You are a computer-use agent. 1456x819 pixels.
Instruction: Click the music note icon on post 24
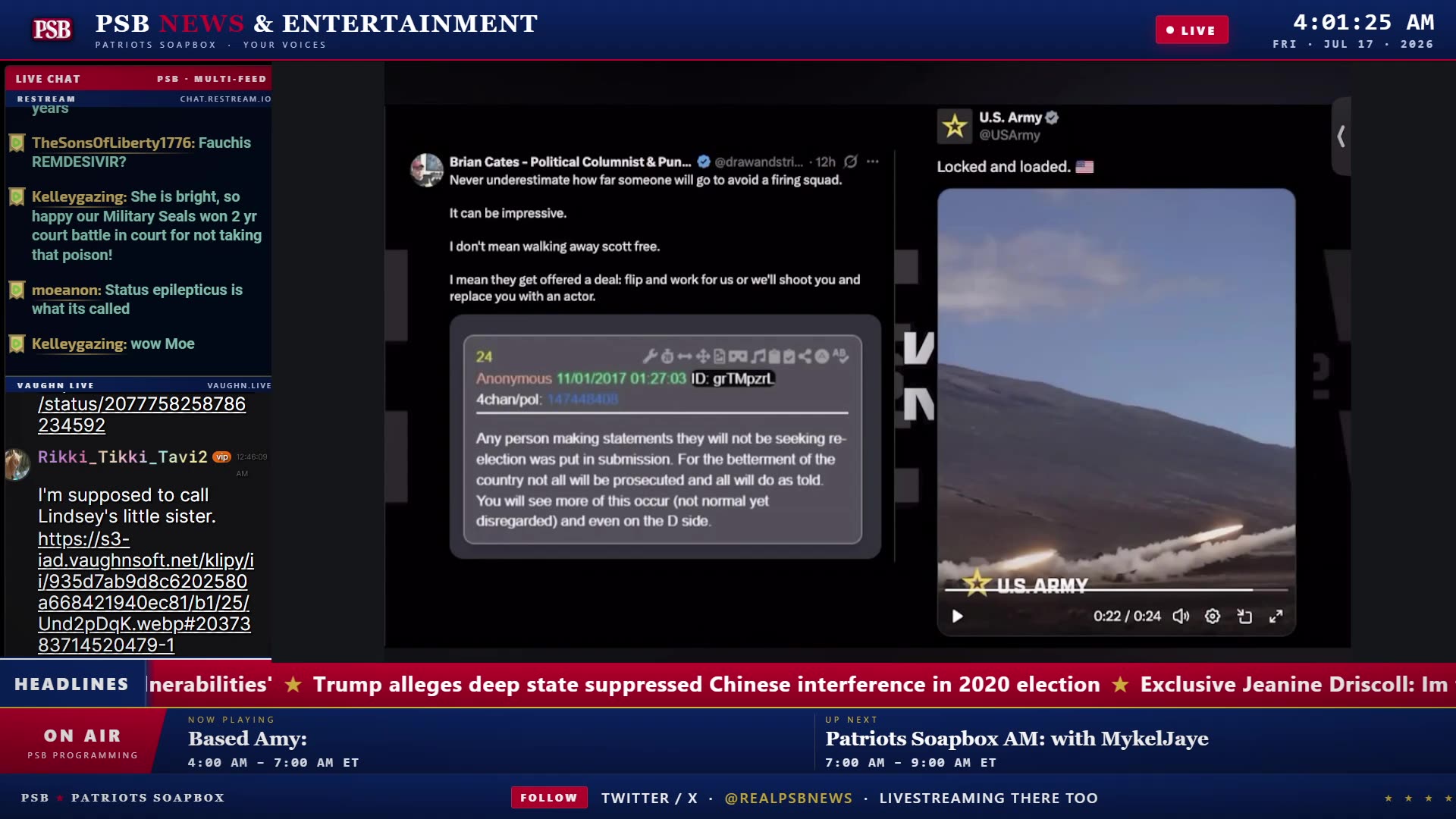coord(758,356)
